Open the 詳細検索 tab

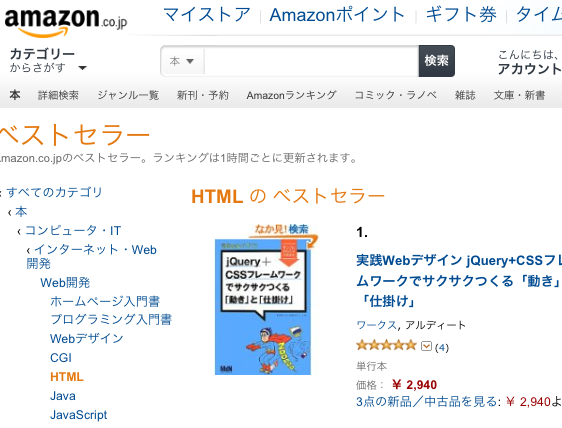click(x=58, y=95)
